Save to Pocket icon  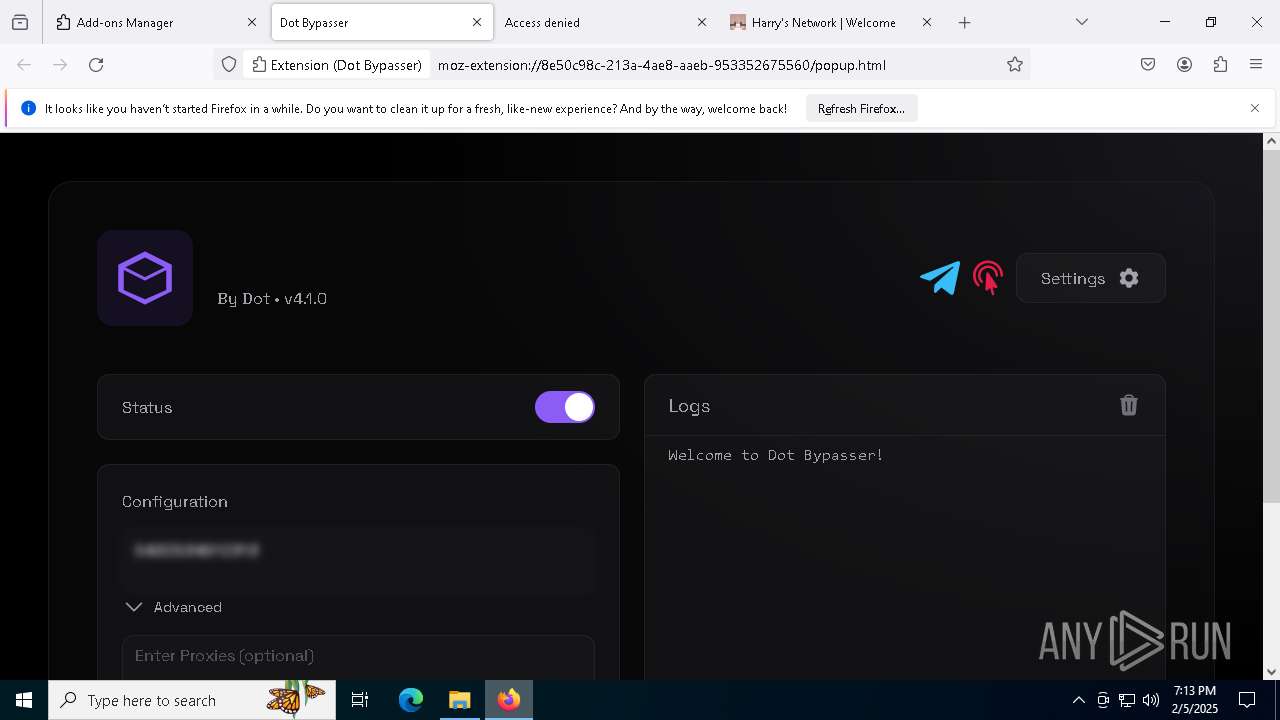click(1148, 65)
